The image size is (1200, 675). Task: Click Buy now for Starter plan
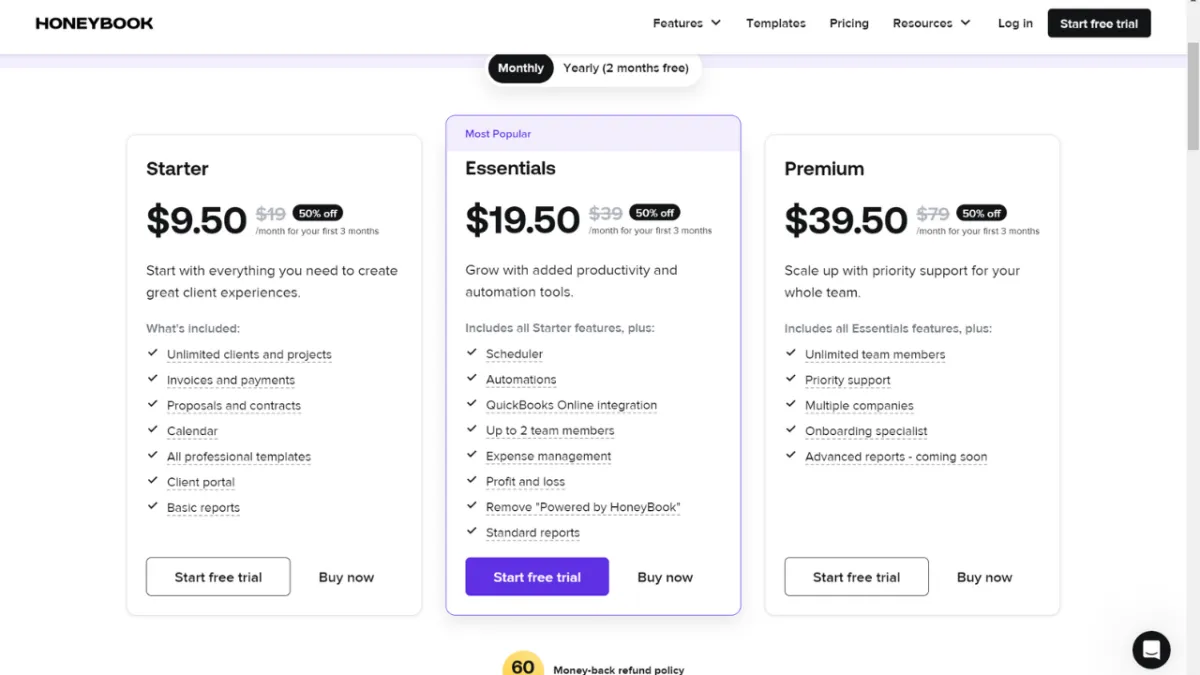346,577
